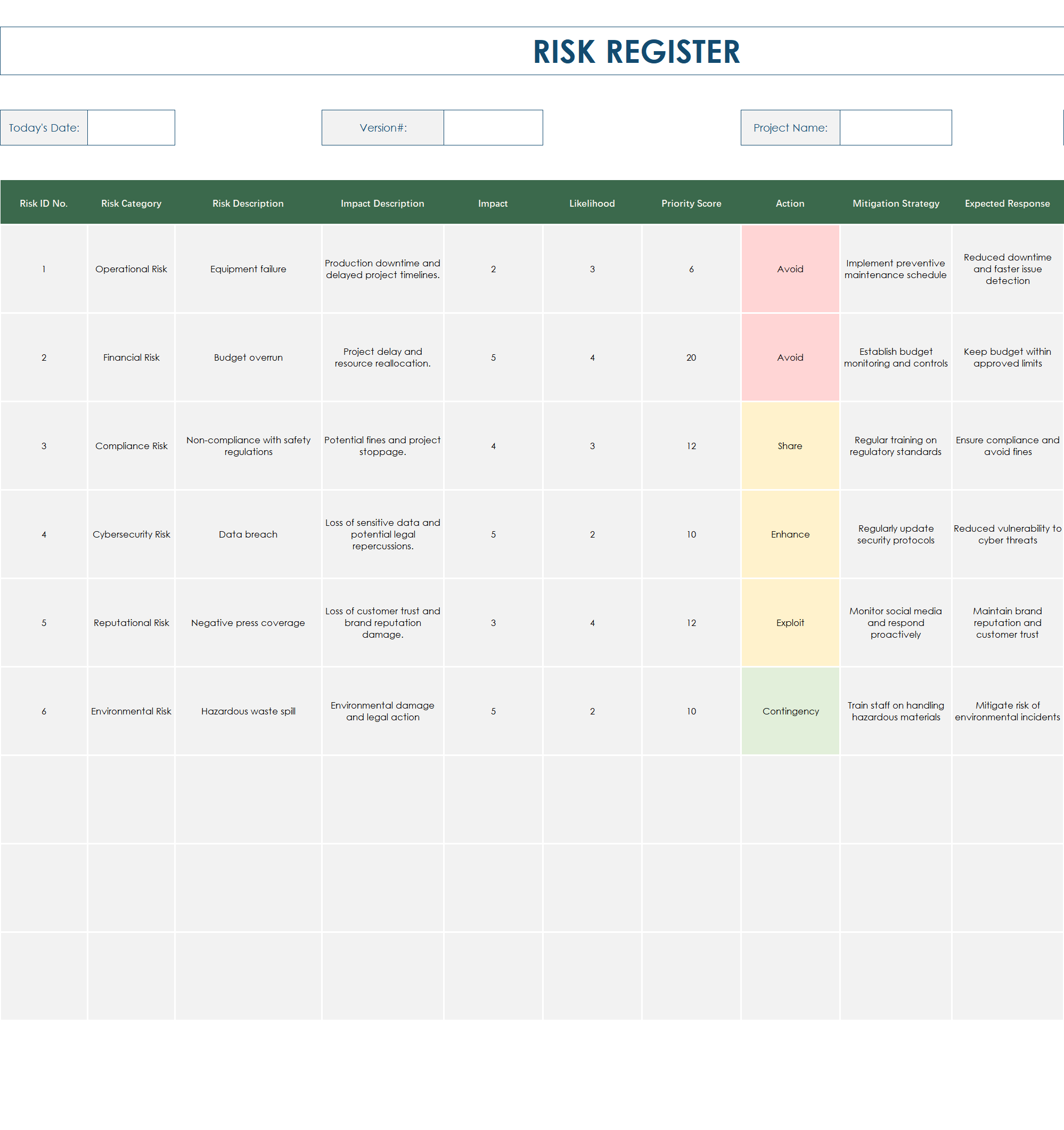Click the Likelihood column header

[593, 203]
